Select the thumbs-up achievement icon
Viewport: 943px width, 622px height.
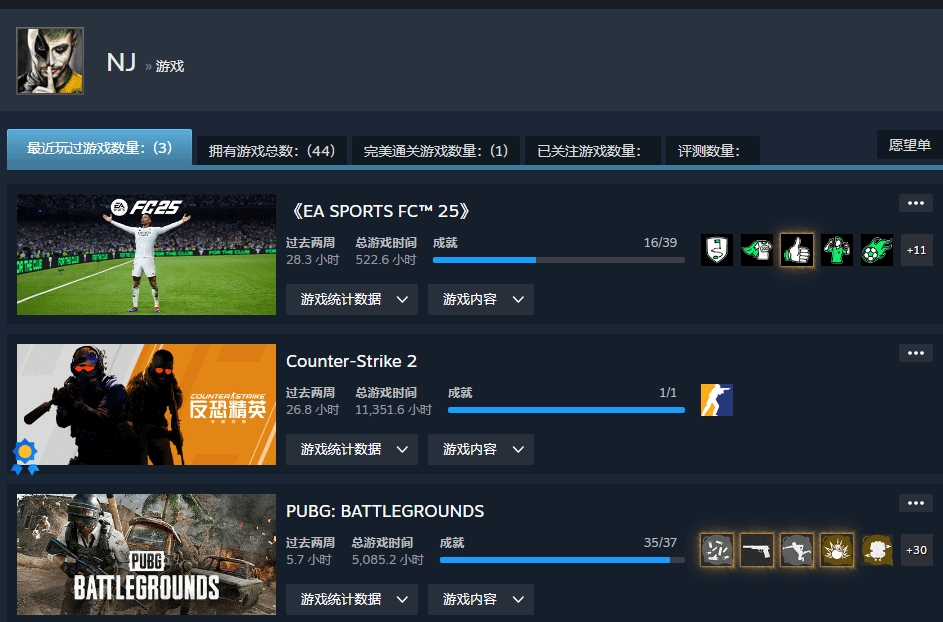point(797,250)
